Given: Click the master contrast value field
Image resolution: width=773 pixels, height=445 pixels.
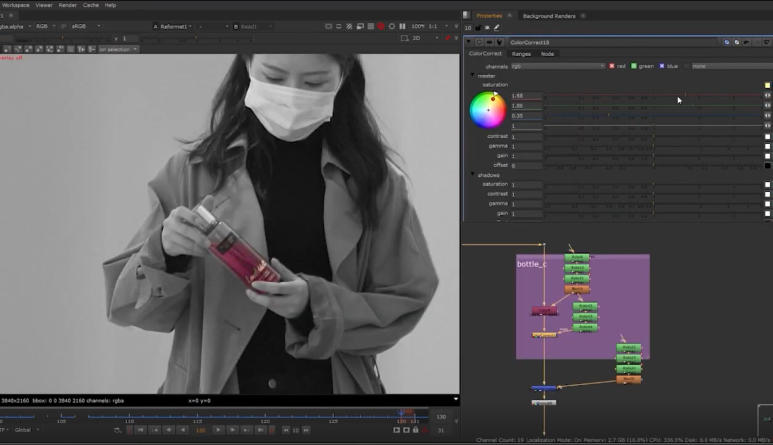Looking at the screenshot, I should tap(526, 137).
